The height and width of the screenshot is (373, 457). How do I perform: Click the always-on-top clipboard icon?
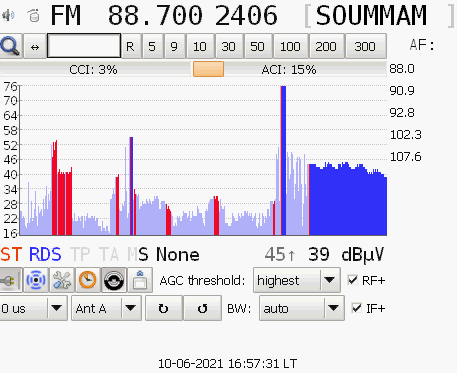point(140,280)
